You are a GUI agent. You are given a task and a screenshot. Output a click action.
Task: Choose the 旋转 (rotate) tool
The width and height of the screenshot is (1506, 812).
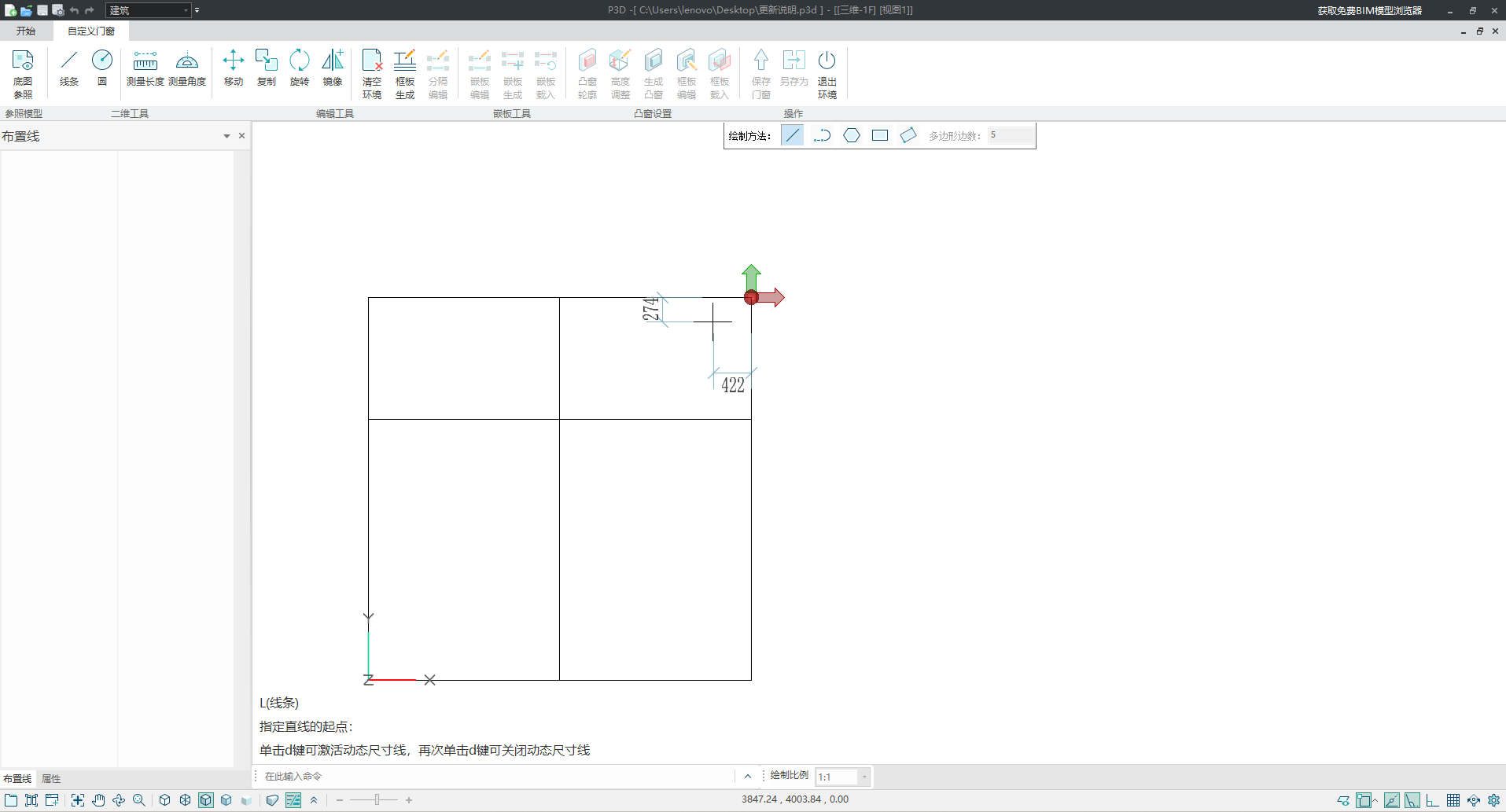click(x=300, y=68)
